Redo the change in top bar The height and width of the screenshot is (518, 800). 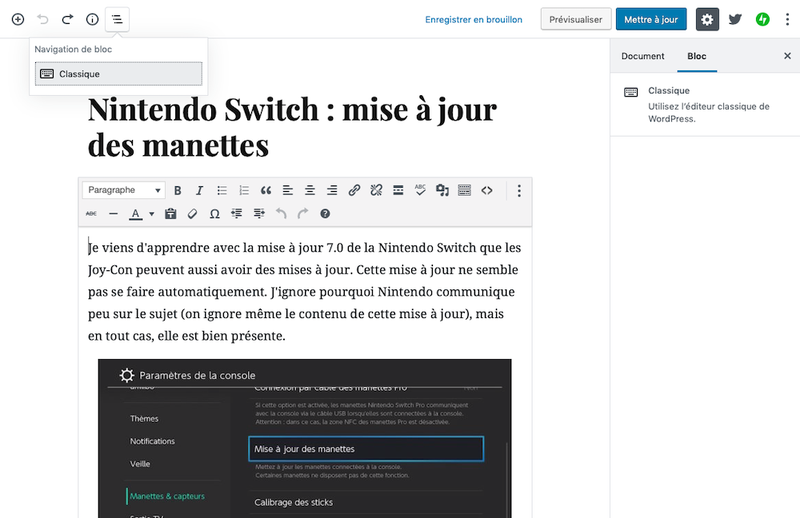(x=67, y=19)
